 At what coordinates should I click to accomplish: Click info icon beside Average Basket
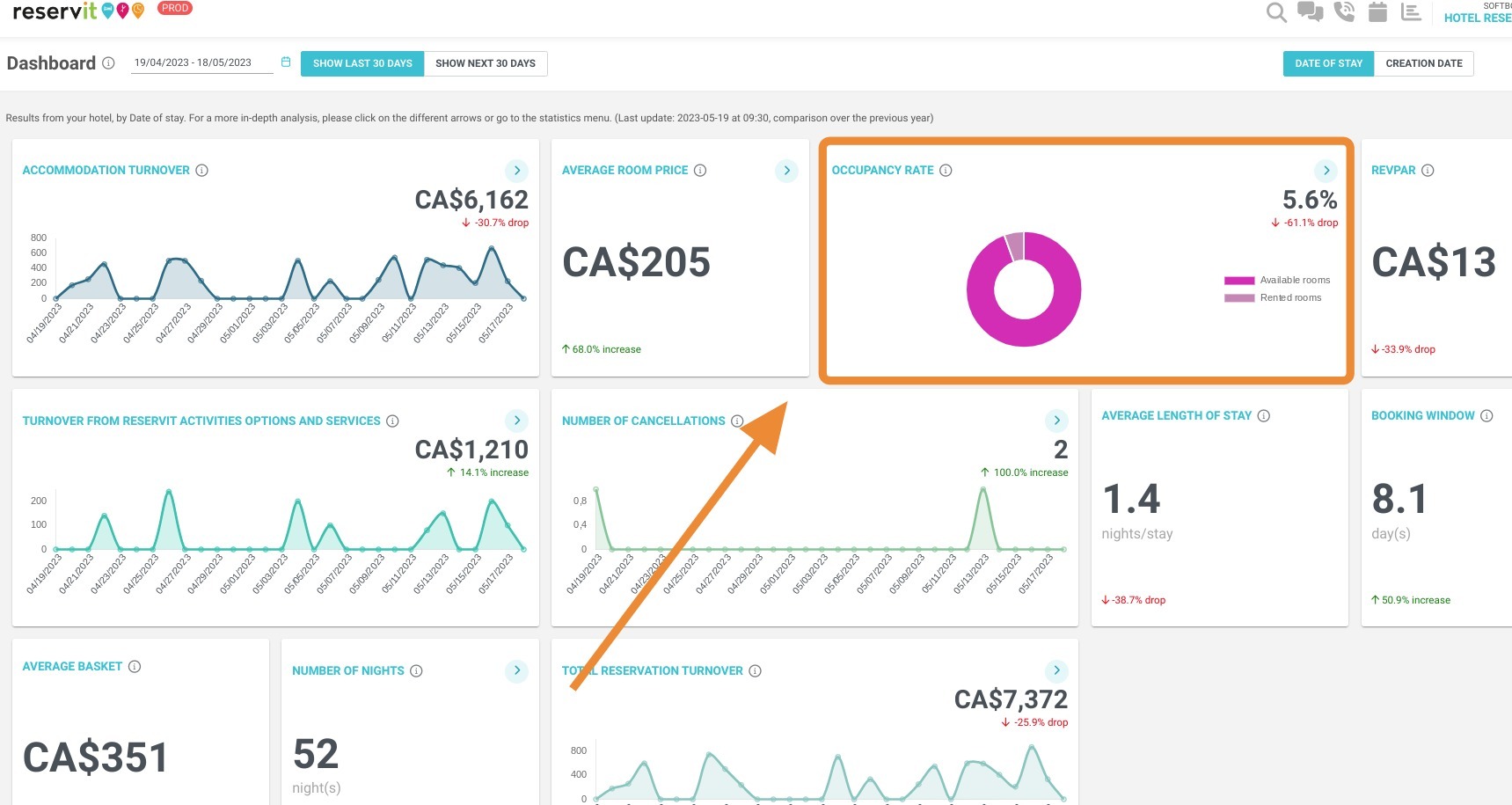click(135, 666)
